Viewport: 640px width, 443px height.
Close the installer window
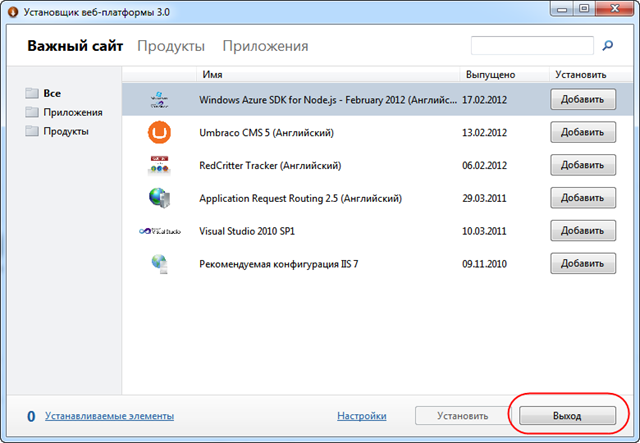[x=615, y=9]
